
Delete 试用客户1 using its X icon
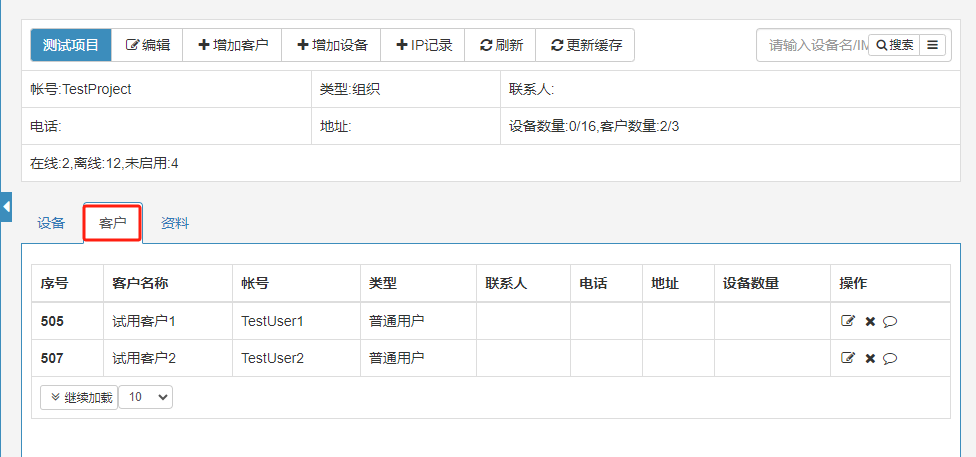pos(870,321)
